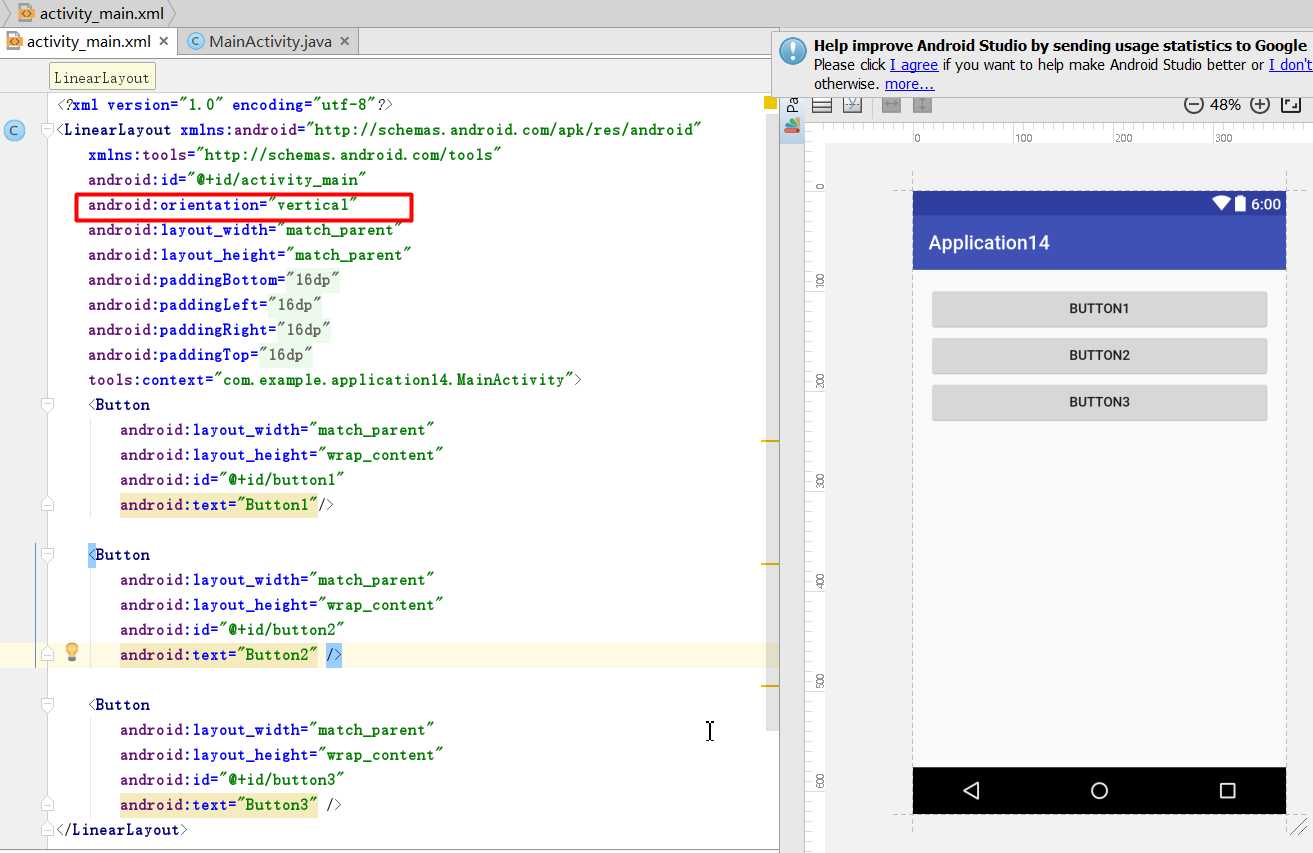Image resolution: width=1313 pixels, height=853 pixels.
Task: Close the MainActivity.java tab
Action: tap(344, 41)
